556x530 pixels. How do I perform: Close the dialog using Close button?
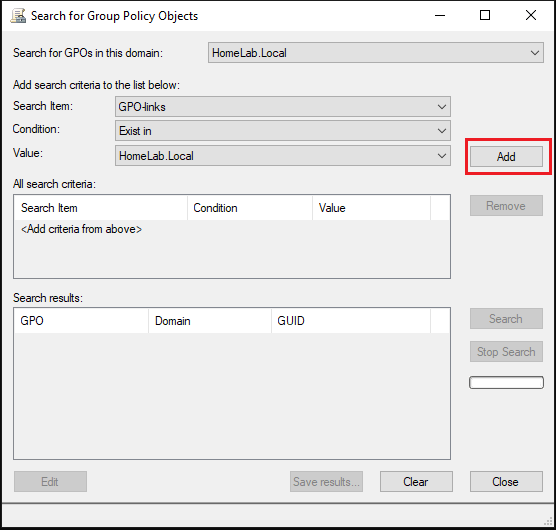[x=506, y=481]
